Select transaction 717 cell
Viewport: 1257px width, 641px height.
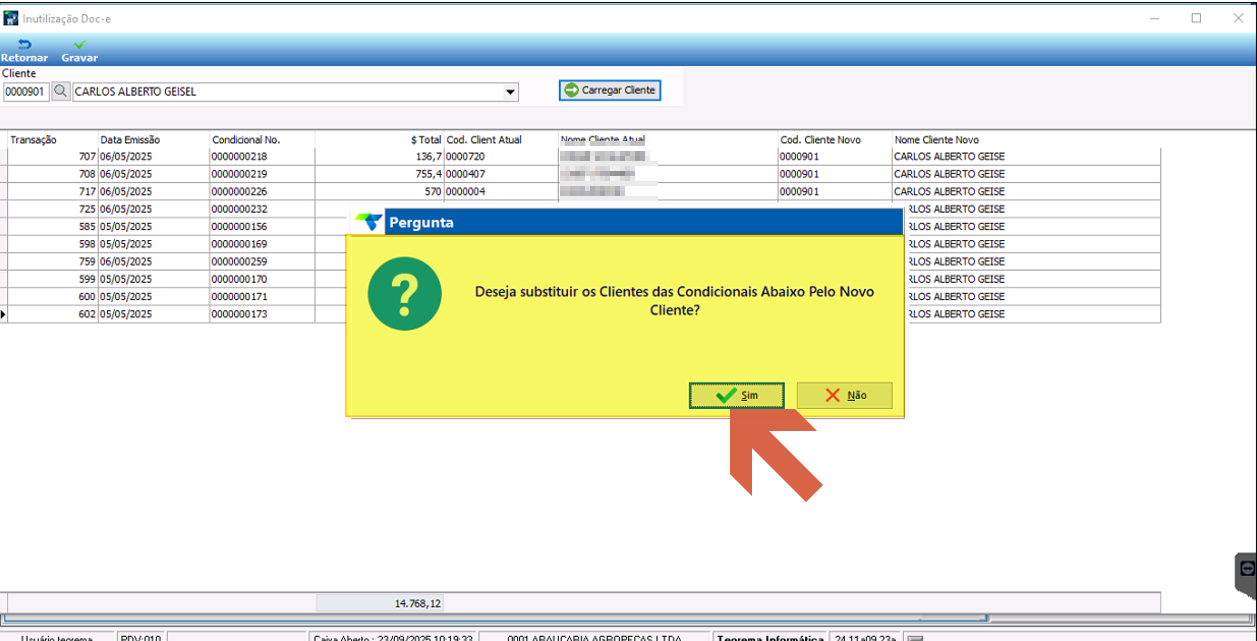[x=53, y=192]
